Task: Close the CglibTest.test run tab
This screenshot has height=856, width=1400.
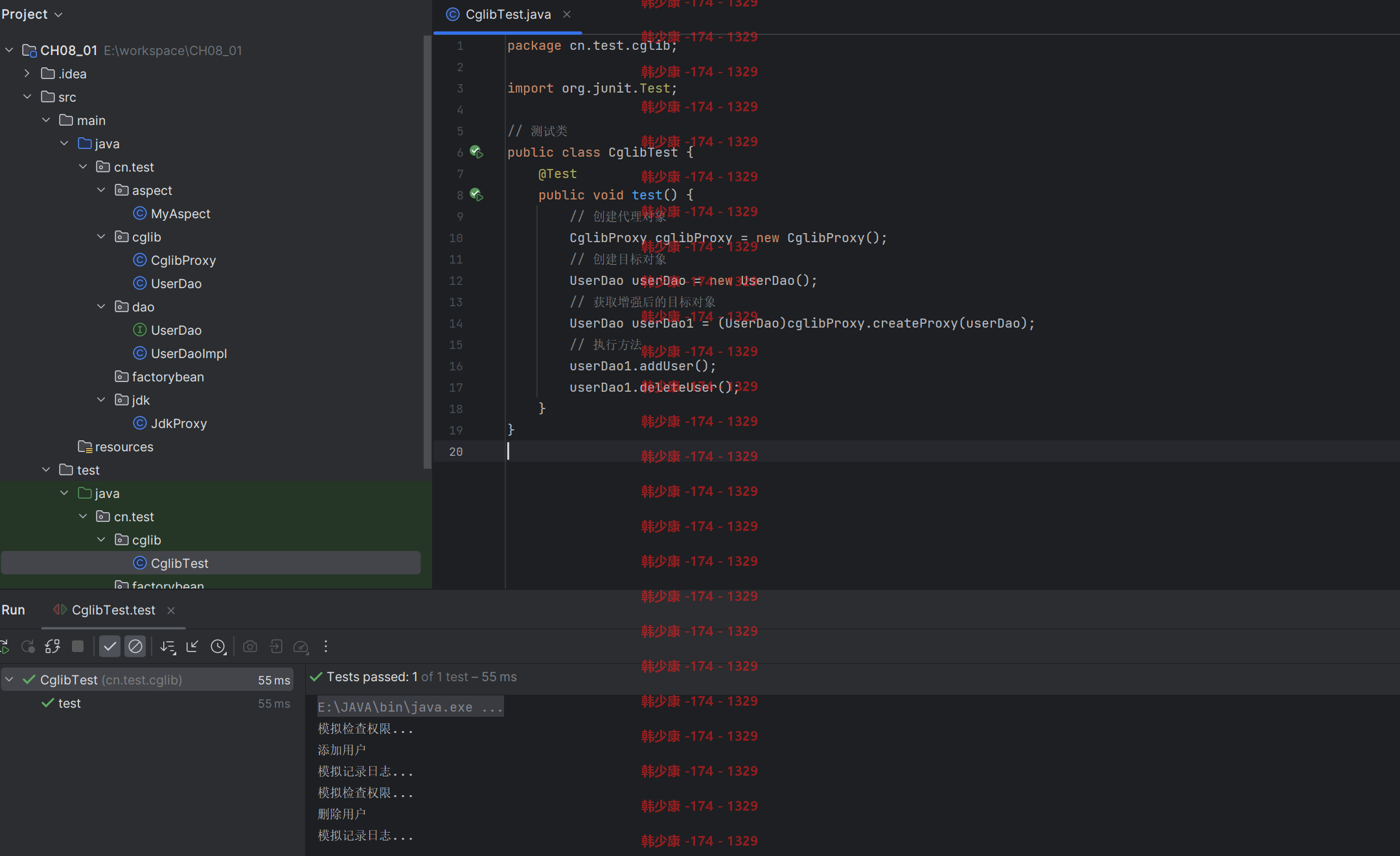Action: tap(171, 611)
